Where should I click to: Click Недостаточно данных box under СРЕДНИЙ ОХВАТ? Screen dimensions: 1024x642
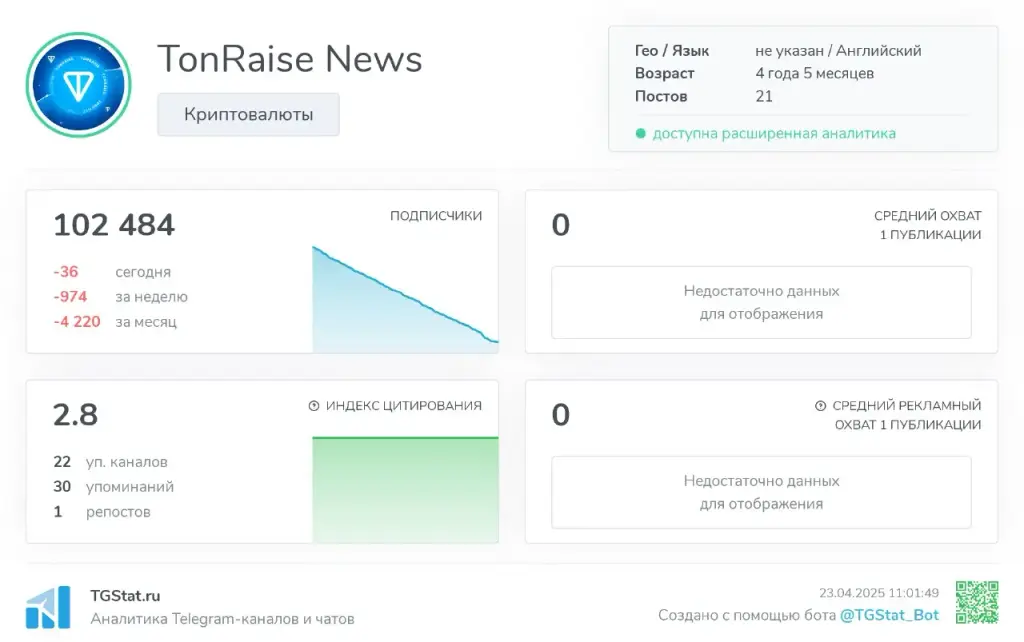(x=761, y=302)
